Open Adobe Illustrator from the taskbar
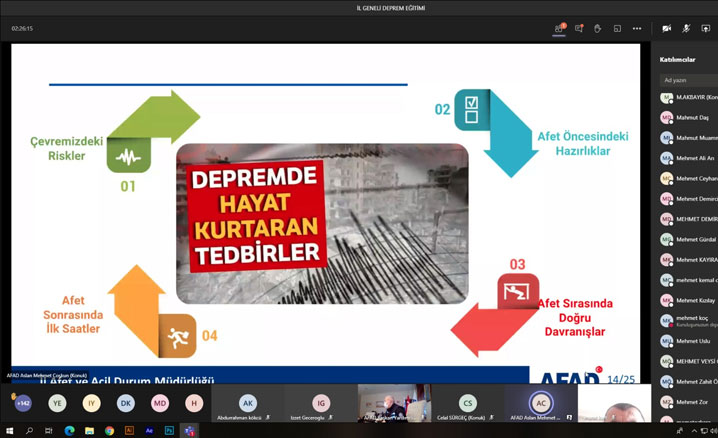Viewport: 718px width, 438px height. coord(129,431)
